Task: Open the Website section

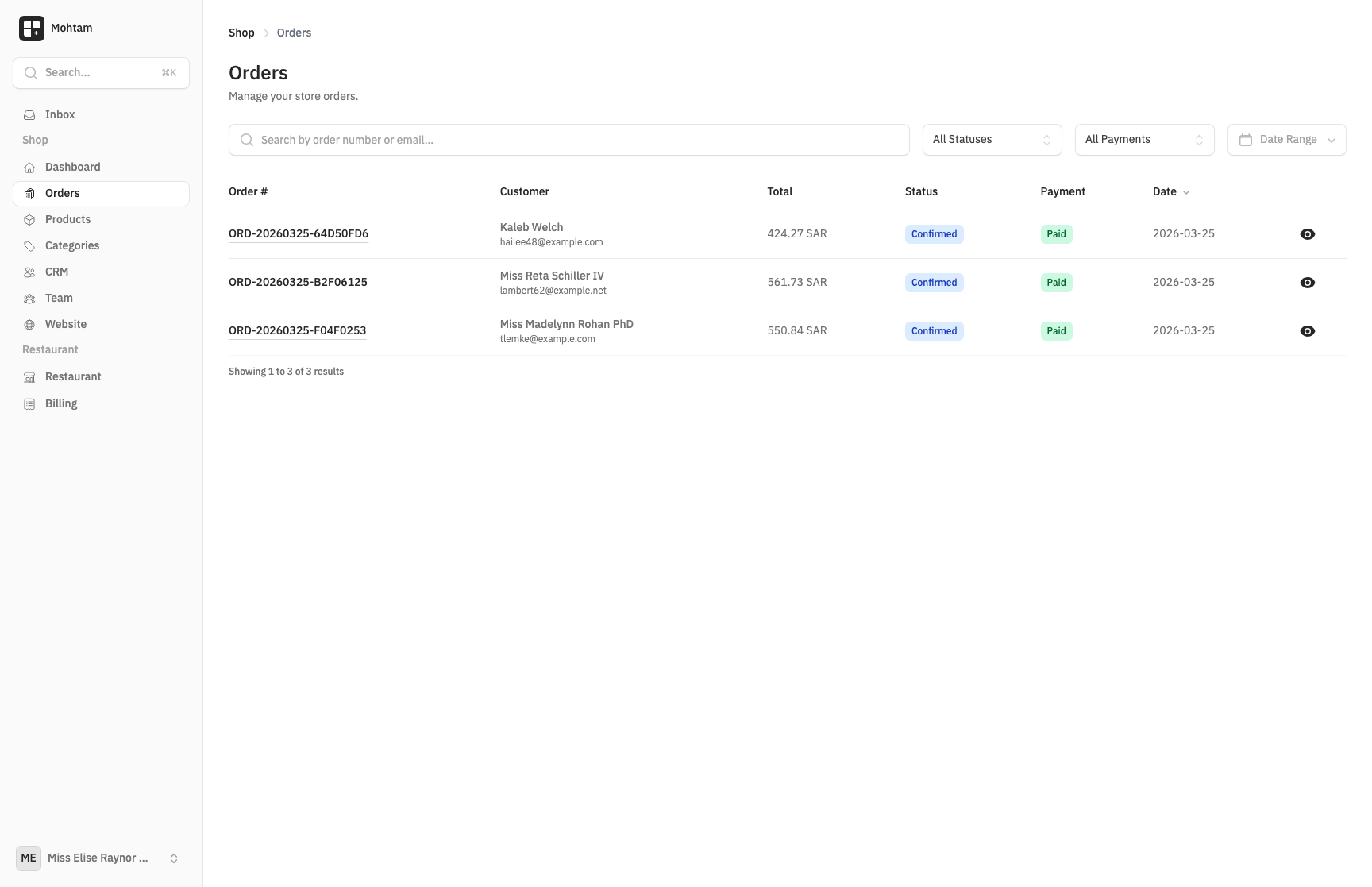Action: tap(65, 324)
